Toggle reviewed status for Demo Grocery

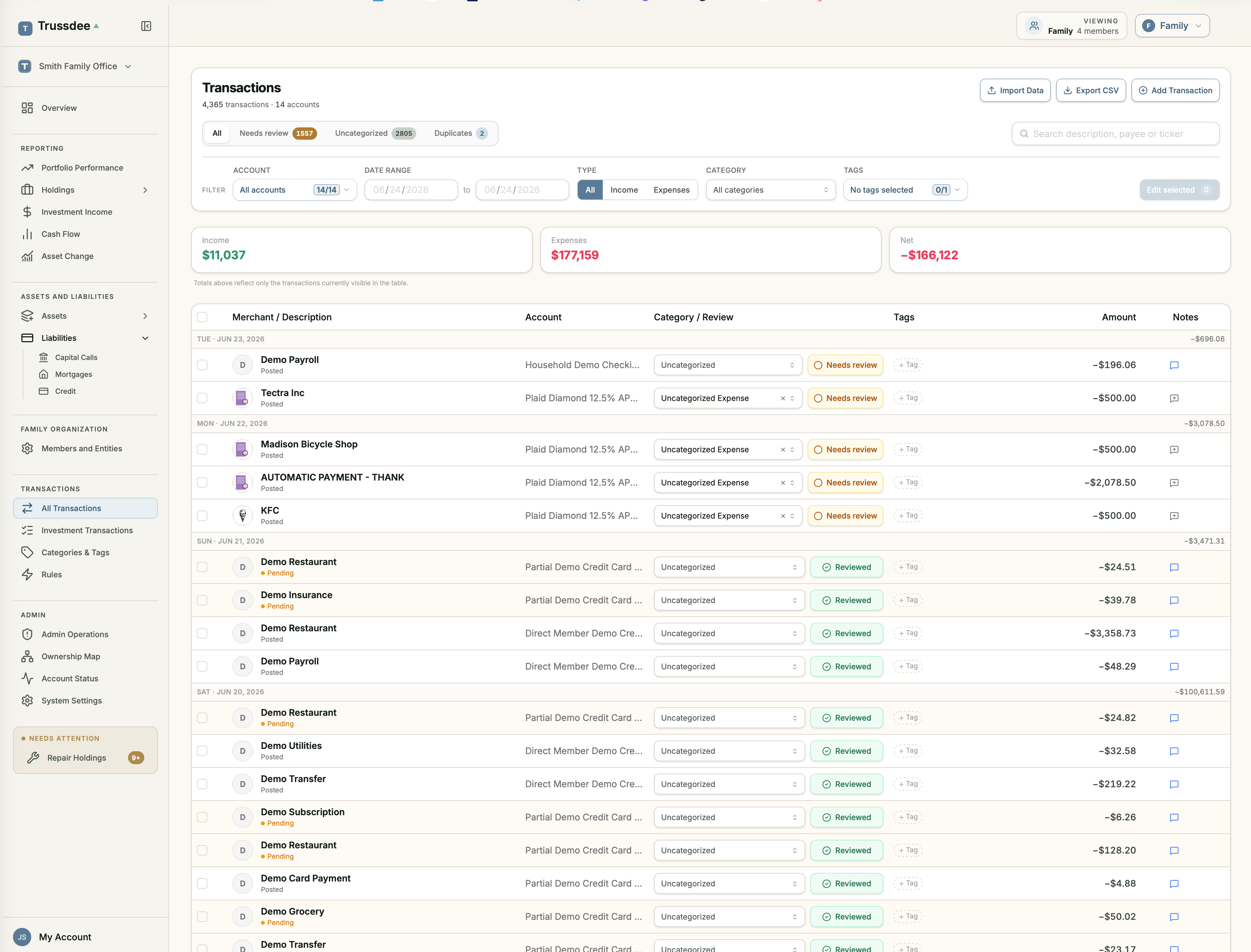846,917
